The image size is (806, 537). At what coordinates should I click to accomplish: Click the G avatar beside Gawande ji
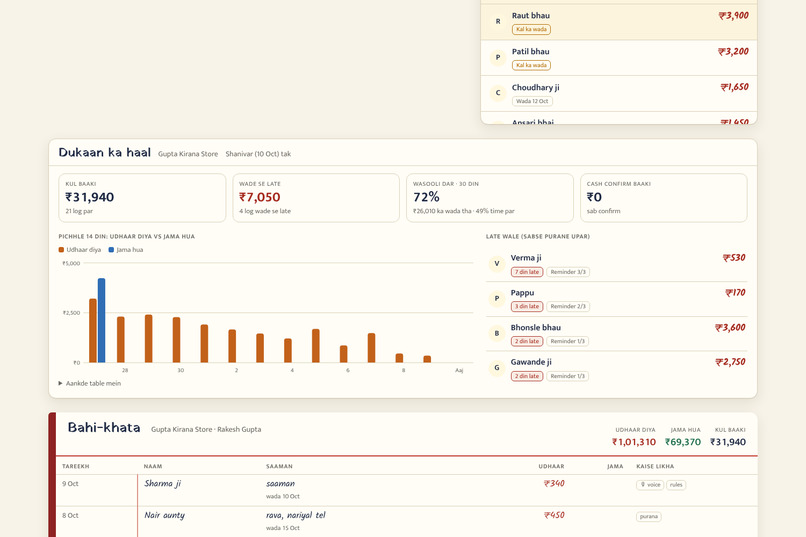497,368
